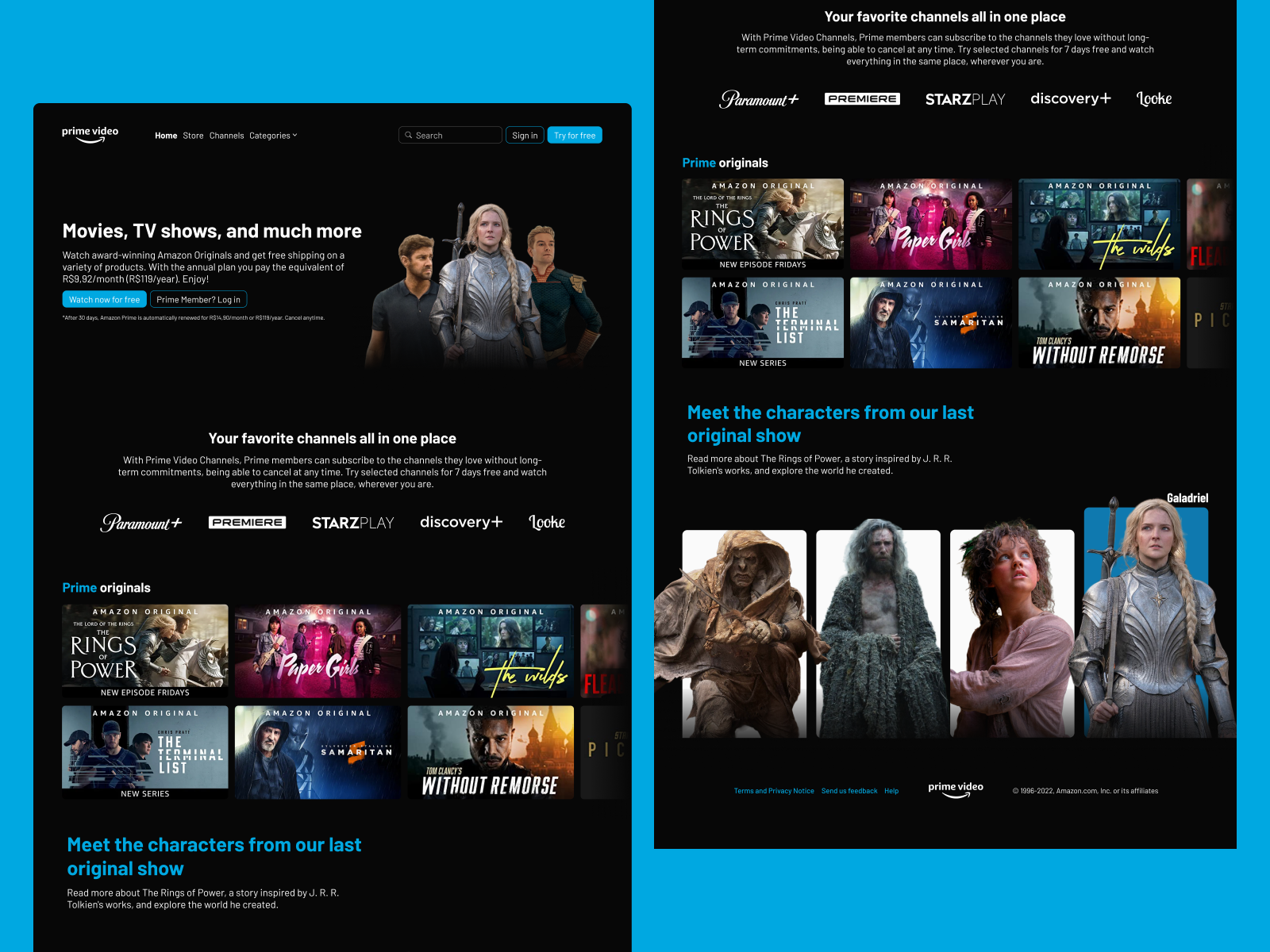Click Terms and Privacy Notice link
Screen dimensions: 1270x952
click(774, 791)
